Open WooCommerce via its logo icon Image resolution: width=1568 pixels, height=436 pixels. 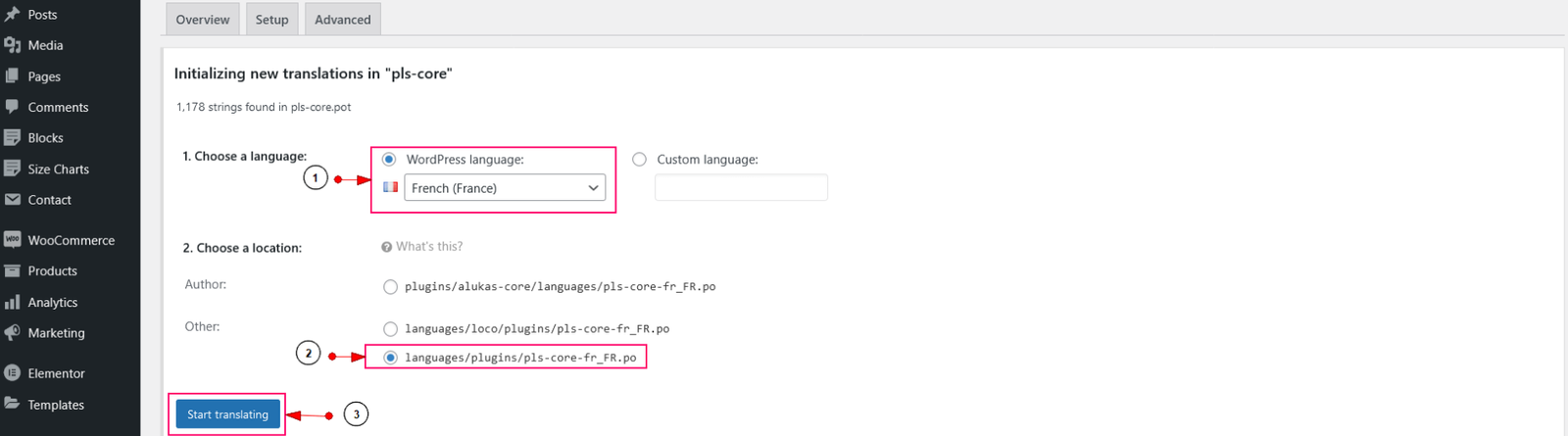(x=13, y=240)
